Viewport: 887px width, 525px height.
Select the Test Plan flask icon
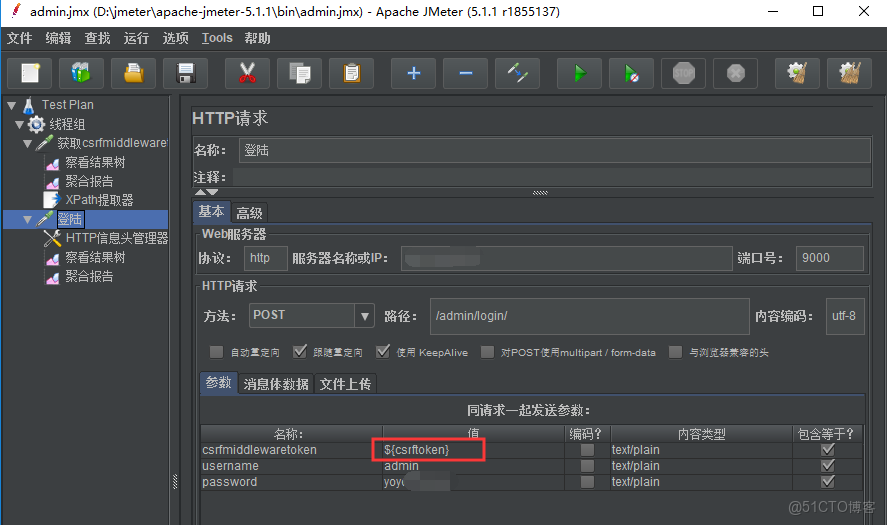tap(29, 105)
